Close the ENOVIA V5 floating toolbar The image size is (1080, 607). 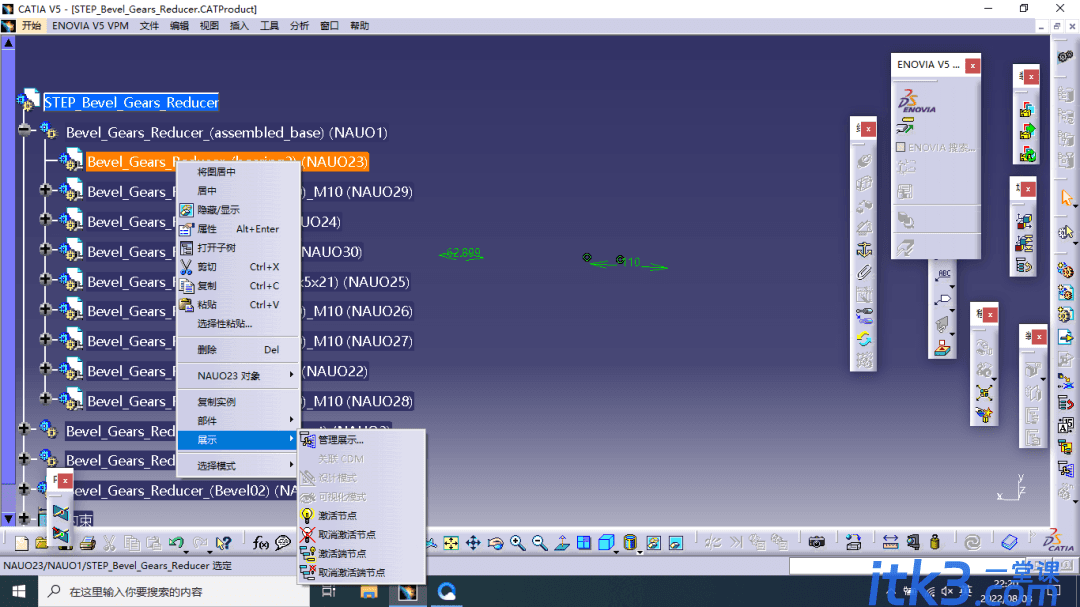[973, 65]
